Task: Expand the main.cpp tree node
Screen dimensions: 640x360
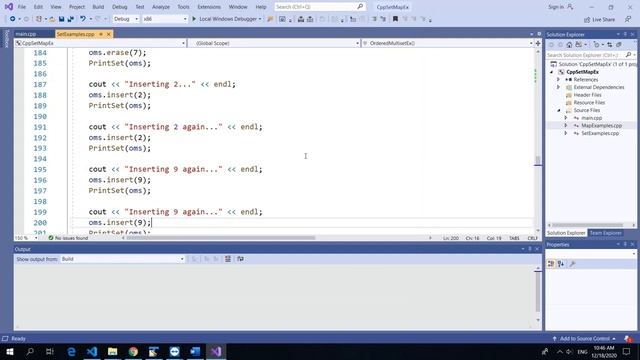Action: [566, 118]
